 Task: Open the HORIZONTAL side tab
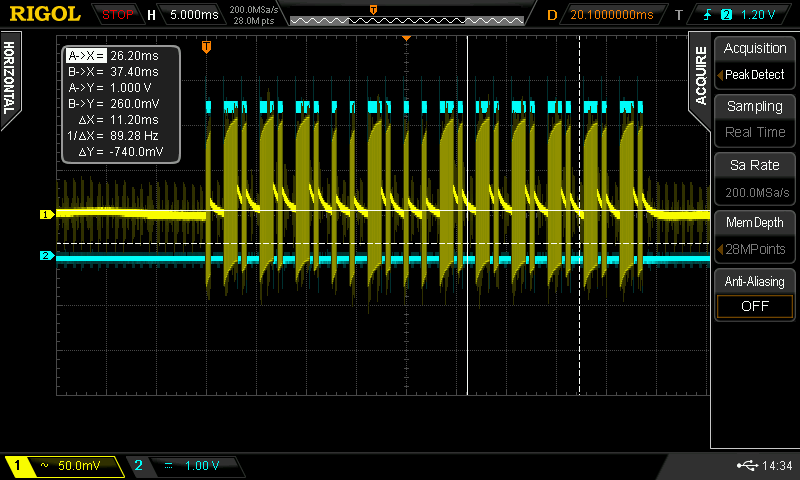click(10, 77)
